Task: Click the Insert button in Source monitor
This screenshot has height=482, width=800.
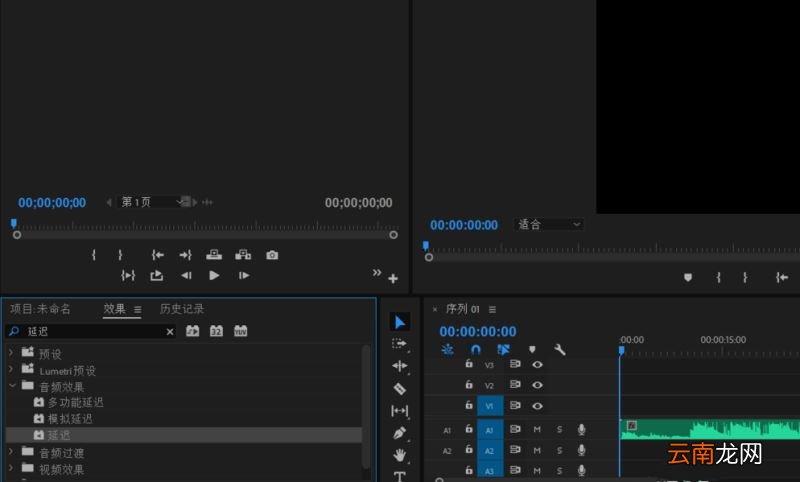Action: [x=214, y=255]
